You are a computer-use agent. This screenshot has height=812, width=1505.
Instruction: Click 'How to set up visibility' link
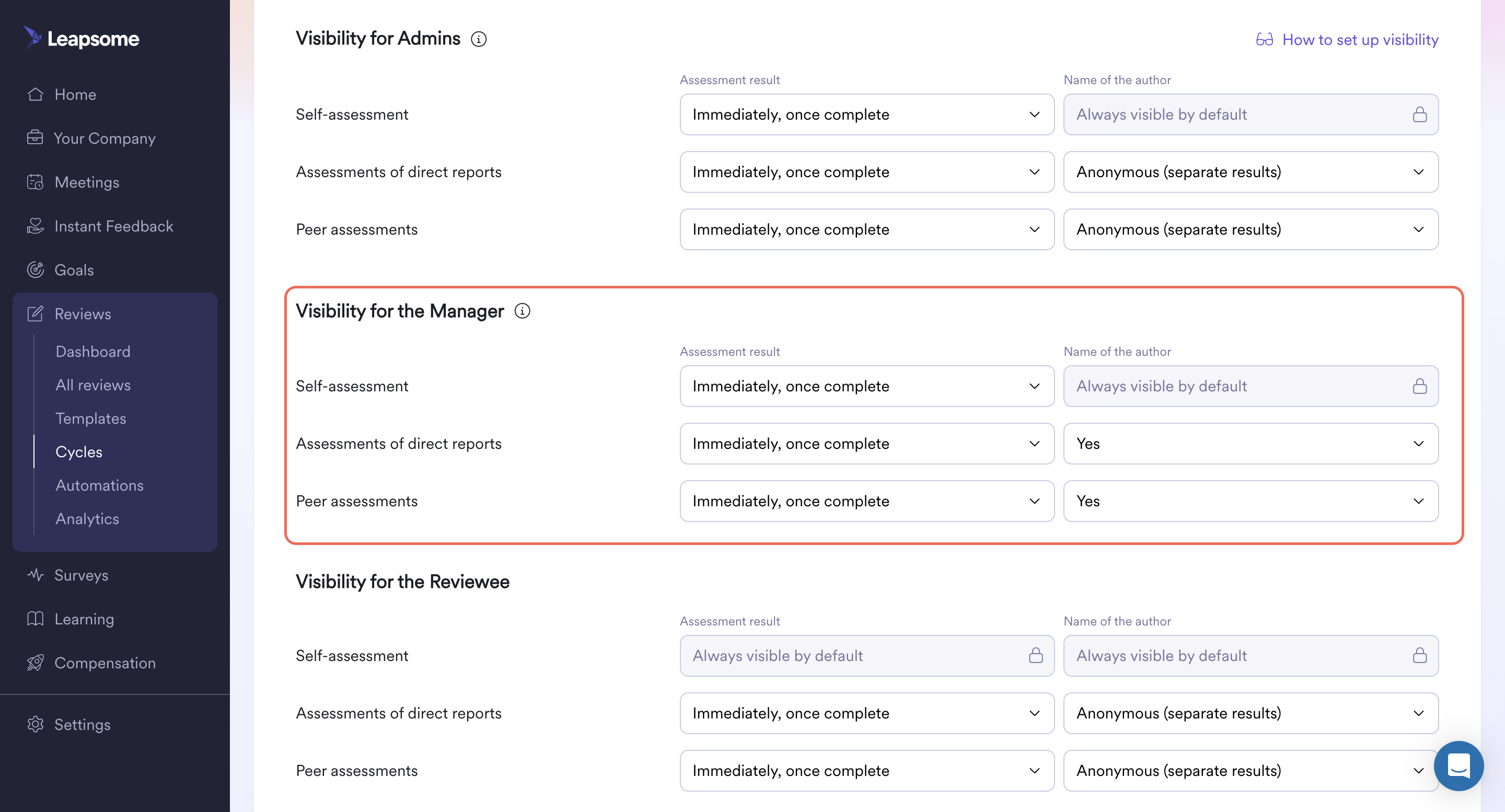click(x=1360, y=39)
